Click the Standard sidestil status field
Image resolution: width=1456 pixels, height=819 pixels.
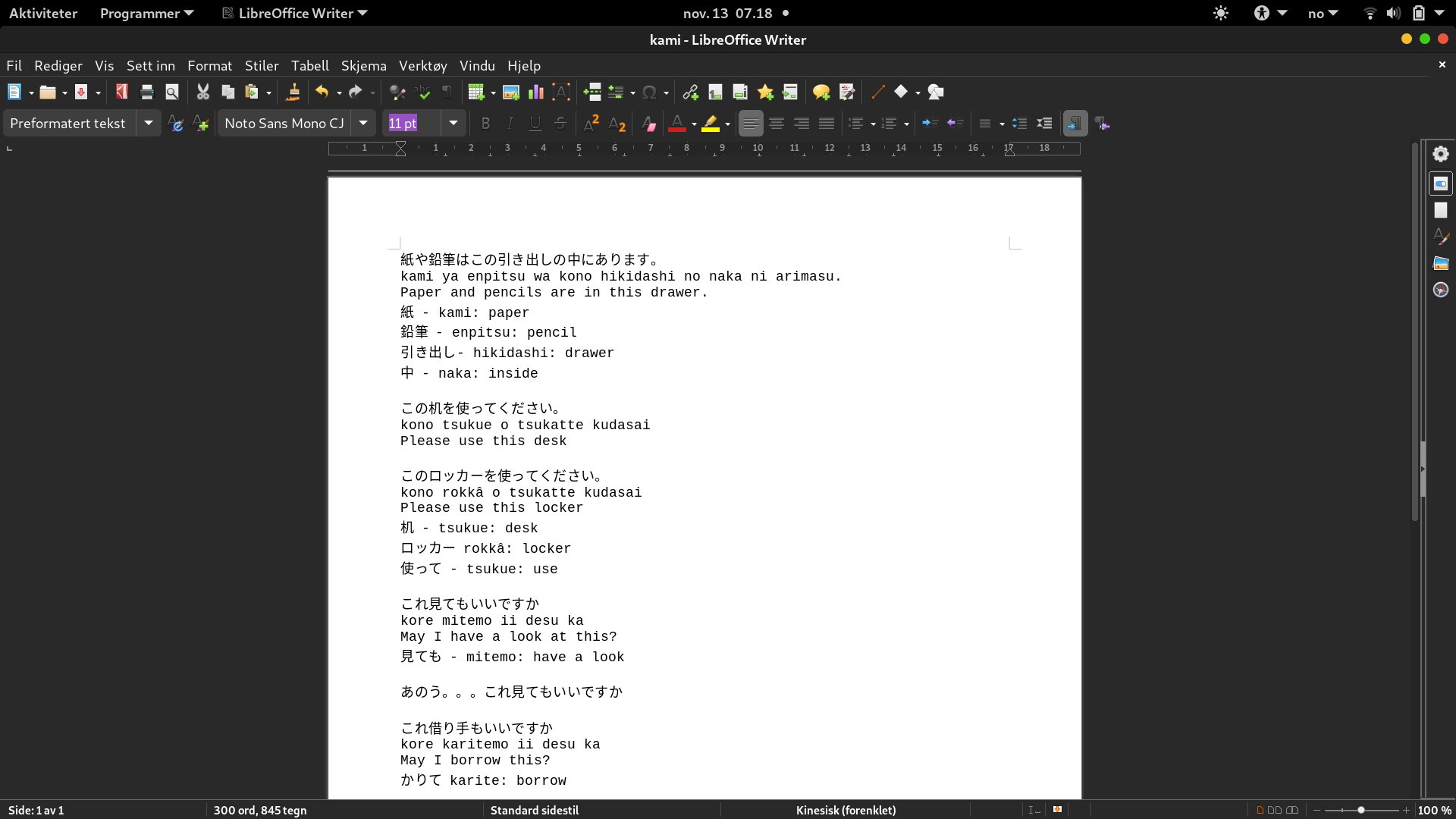[x=535, y=810]
